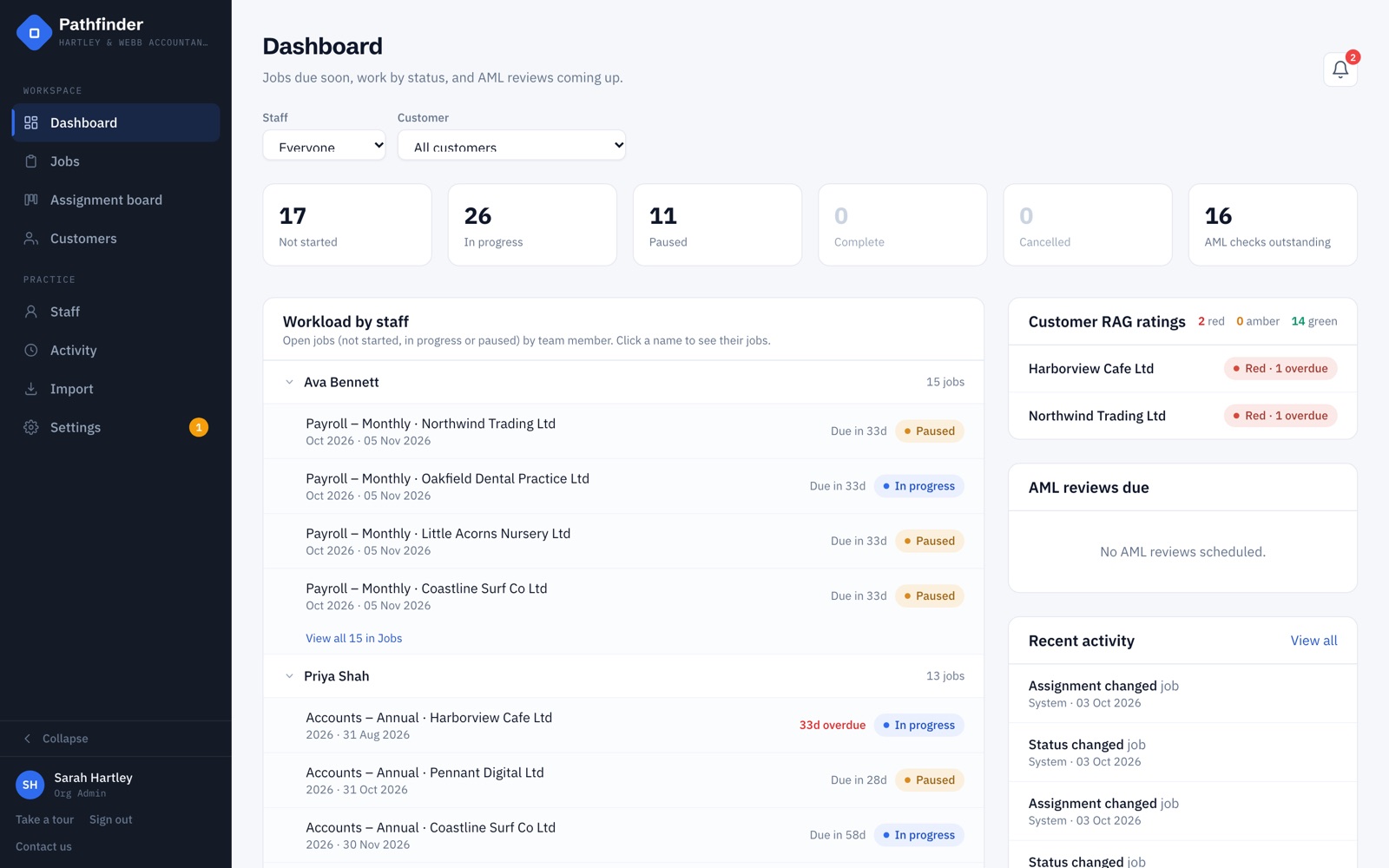This screenshot has width=1389, height=868.
Task: Click the Settings badge showing 1
Action: [x=199, y=427]
